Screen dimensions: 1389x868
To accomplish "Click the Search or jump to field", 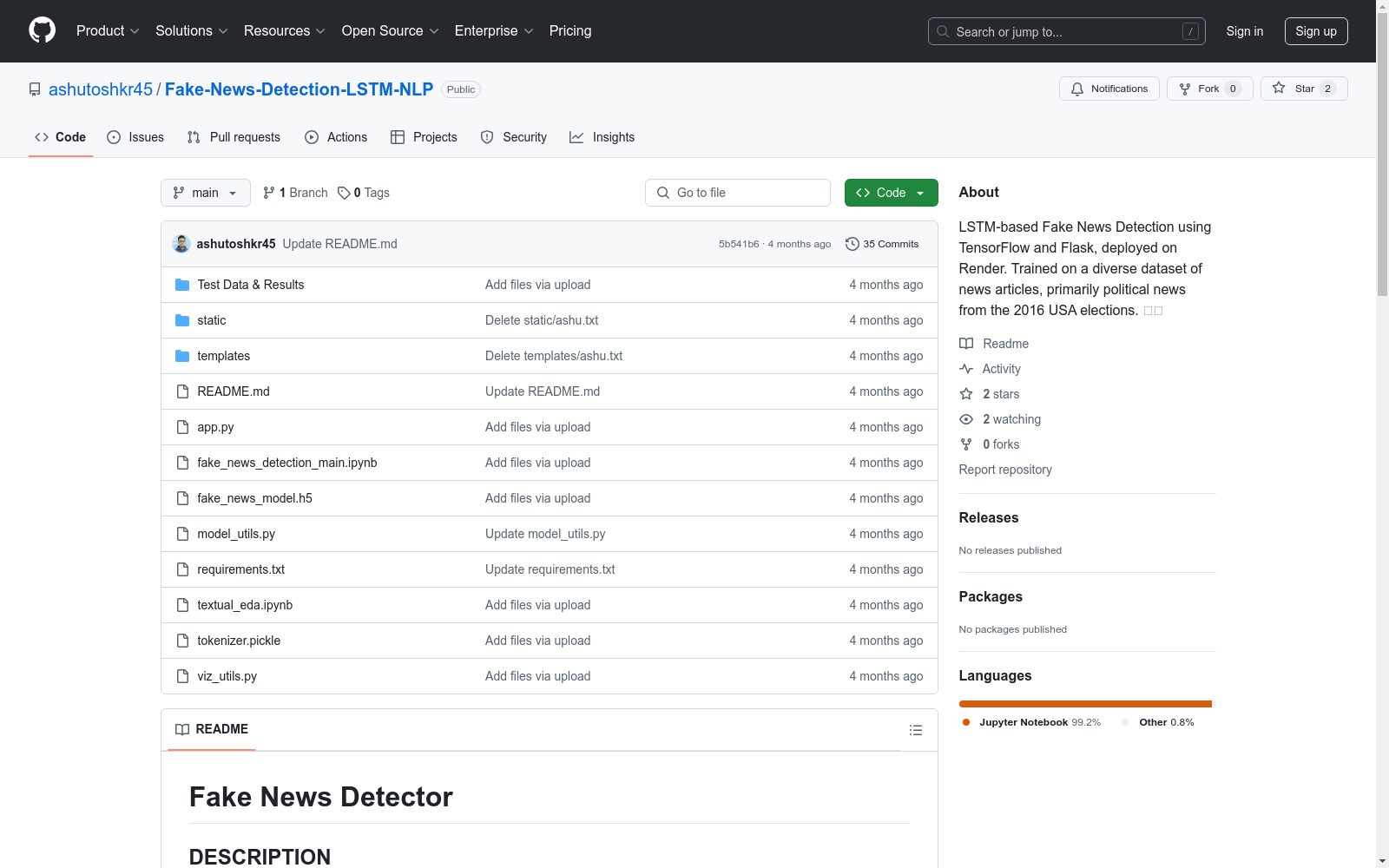I will coord(1067,31).
